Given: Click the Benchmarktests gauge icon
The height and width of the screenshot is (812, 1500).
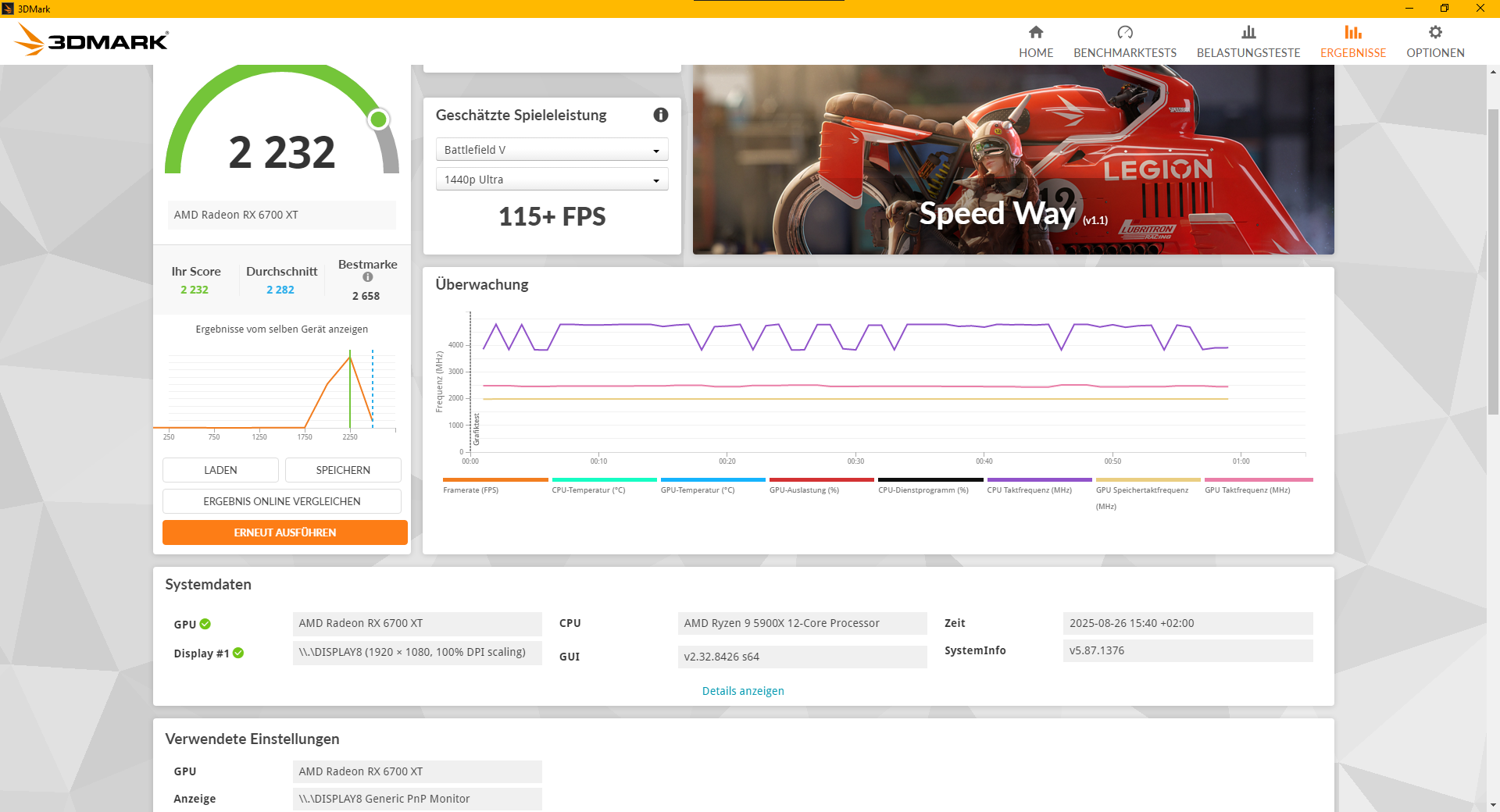Looking at the screenshot, I should point(1125,32).
